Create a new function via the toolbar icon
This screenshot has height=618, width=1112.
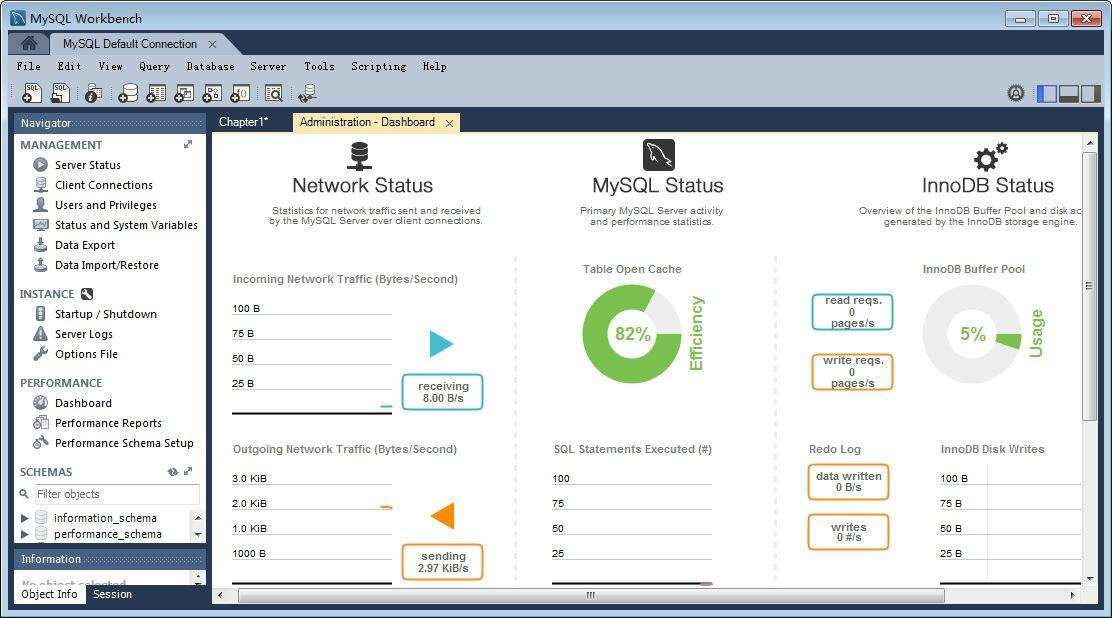coord(240,93)
